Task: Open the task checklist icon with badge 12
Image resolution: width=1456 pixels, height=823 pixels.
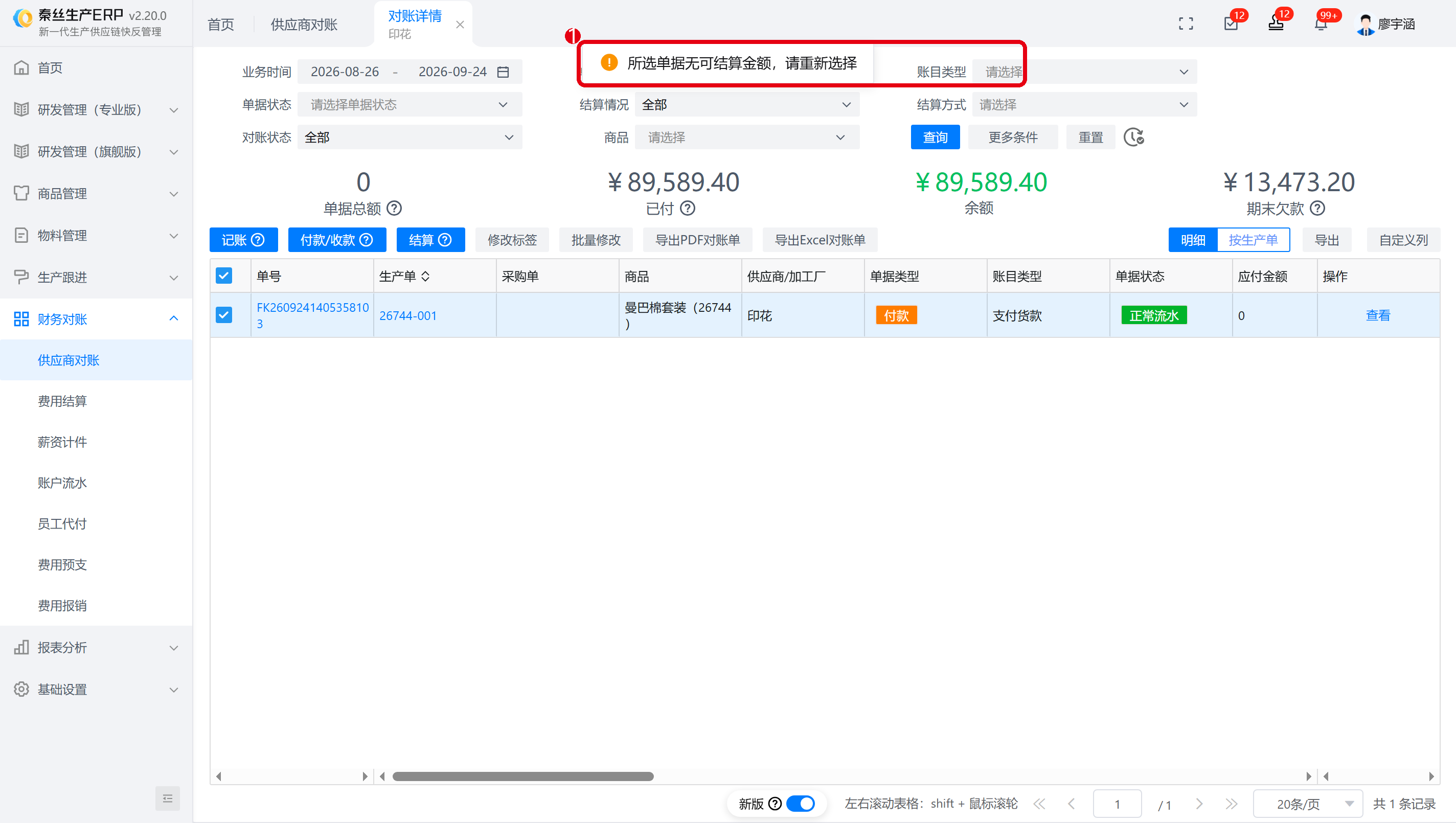Action: pyautogui.click(x=1231, y=24)
